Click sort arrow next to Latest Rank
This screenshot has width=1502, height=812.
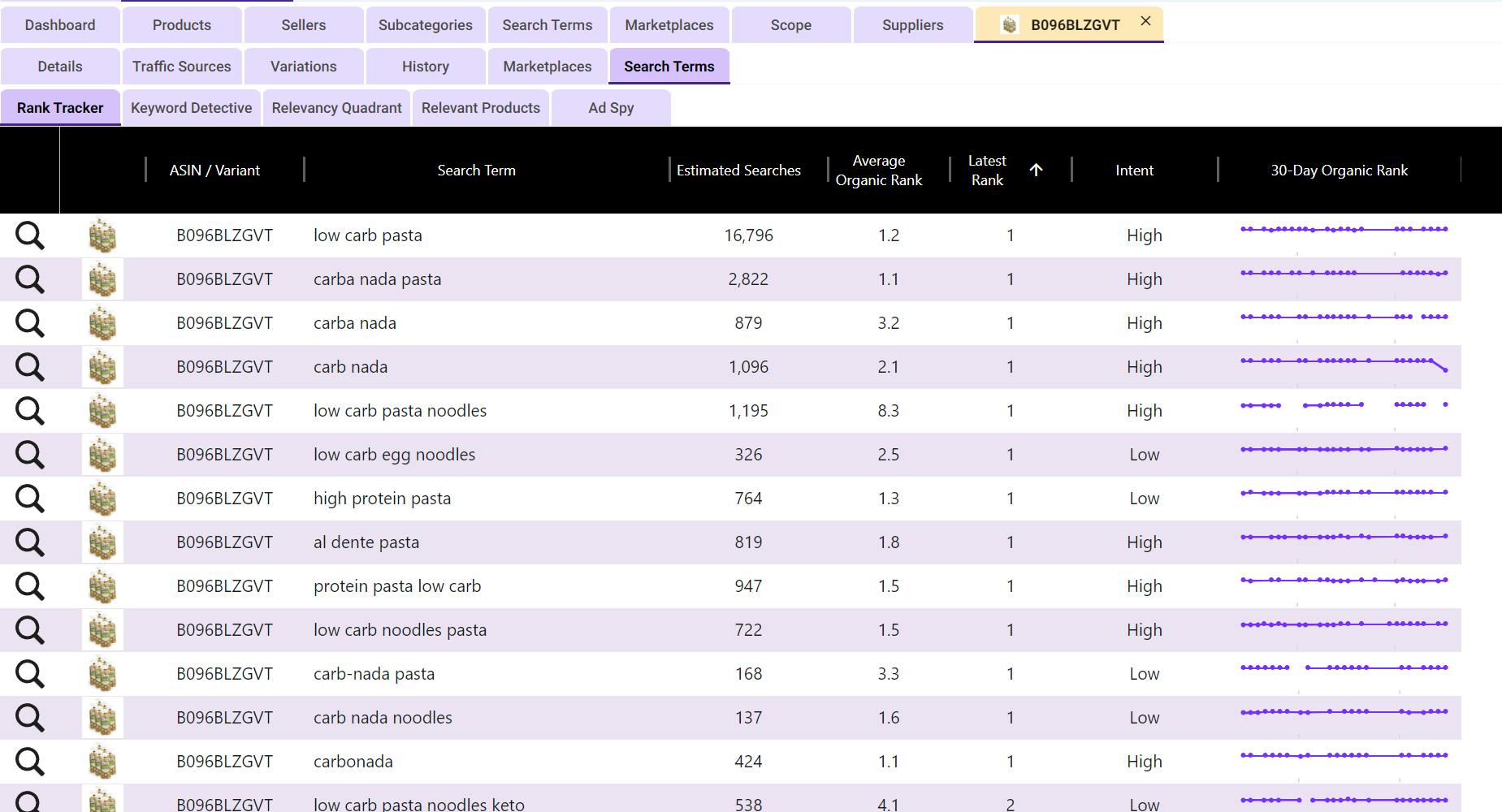[1036, 170]
